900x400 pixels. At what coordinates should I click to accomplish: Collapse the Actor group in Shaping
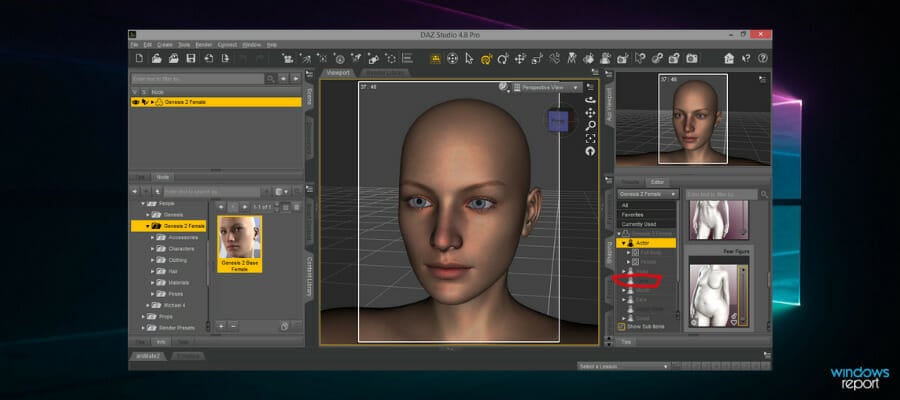click(624, 243)
